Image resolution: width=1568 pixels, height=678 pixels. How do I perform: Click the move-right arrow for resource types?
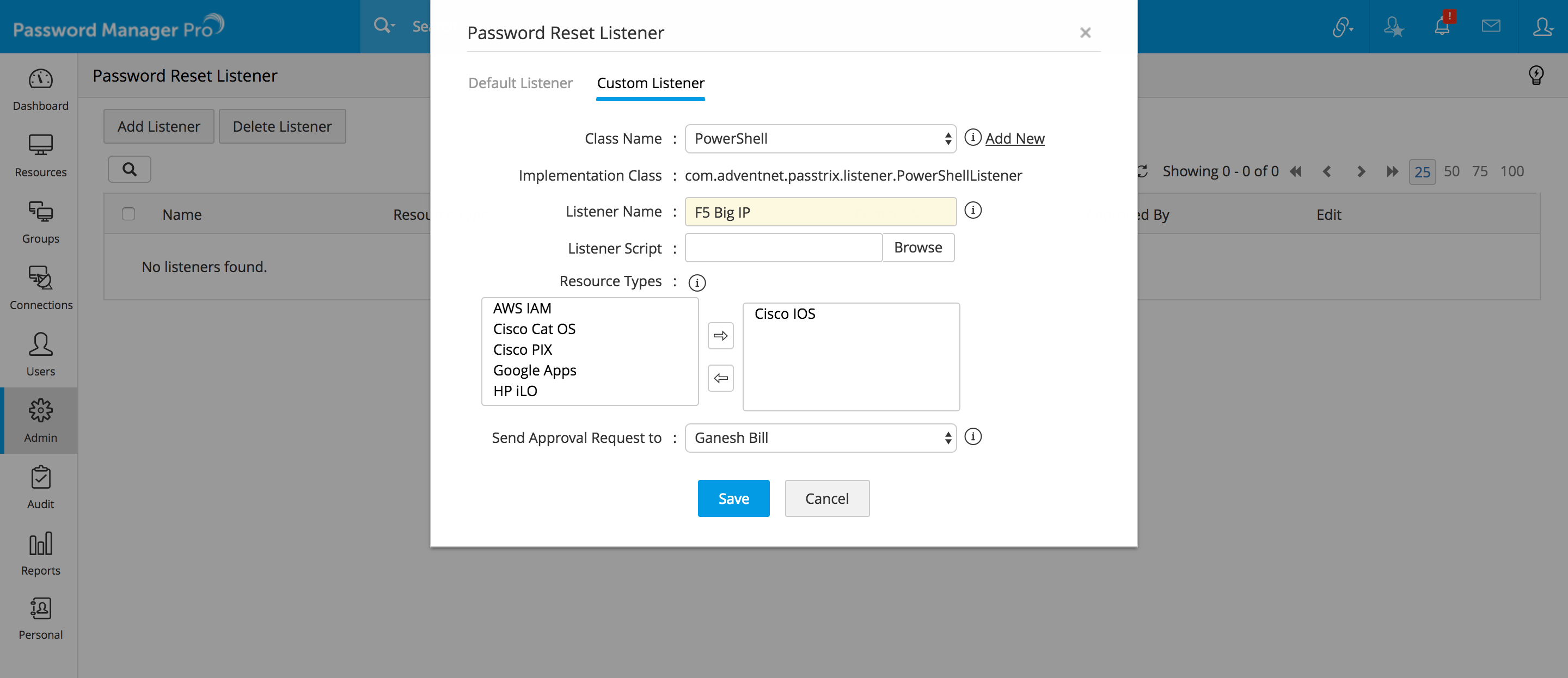click(721, 336)
